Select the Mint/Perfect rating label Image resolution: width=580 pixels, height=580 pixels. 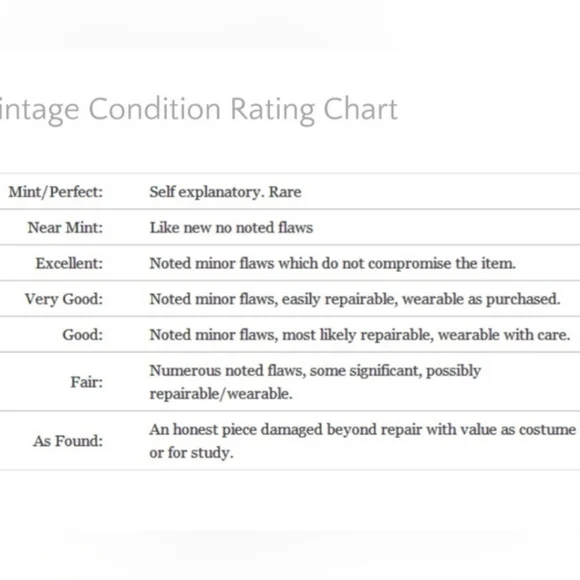[x=55, y=192]
